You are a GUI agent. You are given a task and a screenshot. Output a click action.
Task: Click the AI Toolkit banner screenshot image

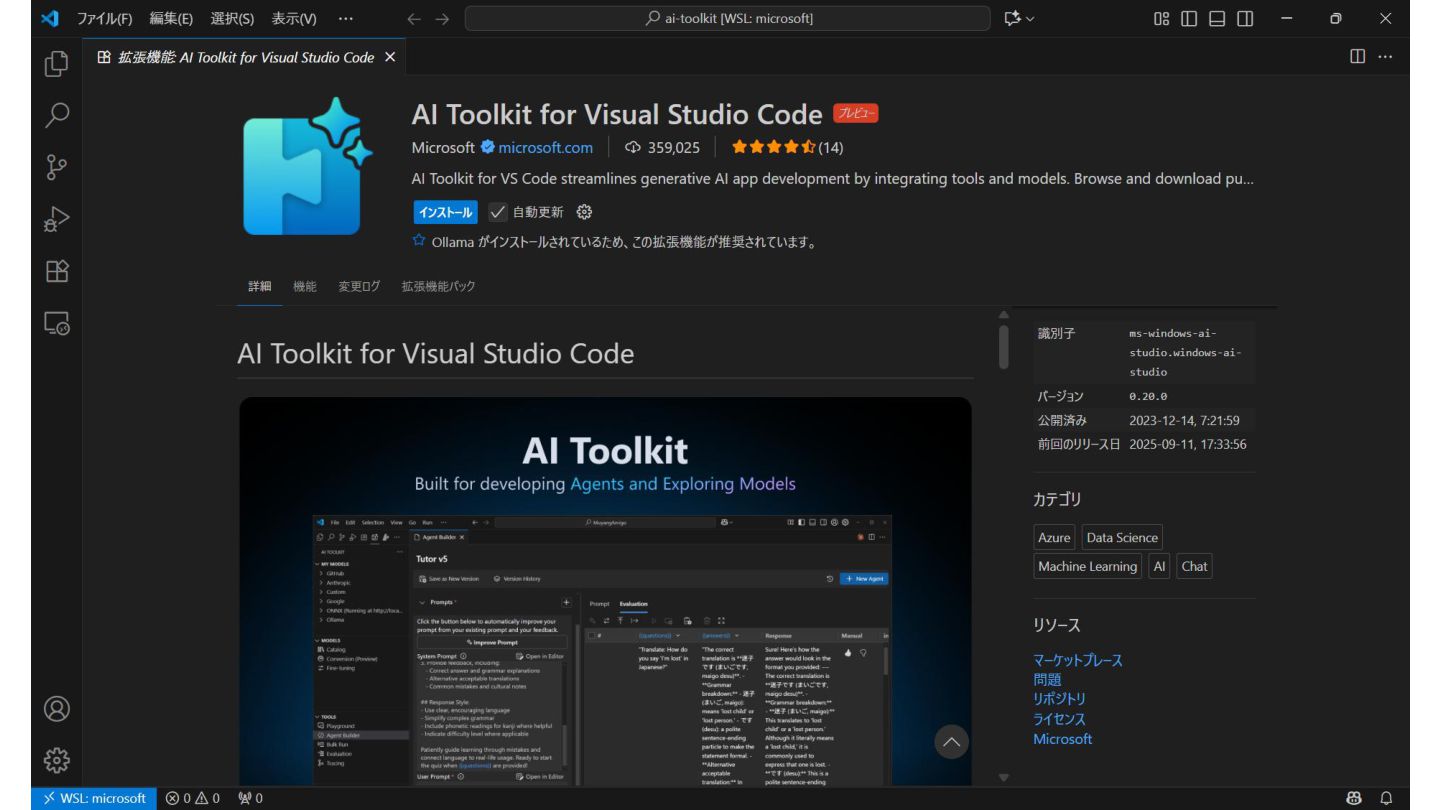tap(605, 591)
